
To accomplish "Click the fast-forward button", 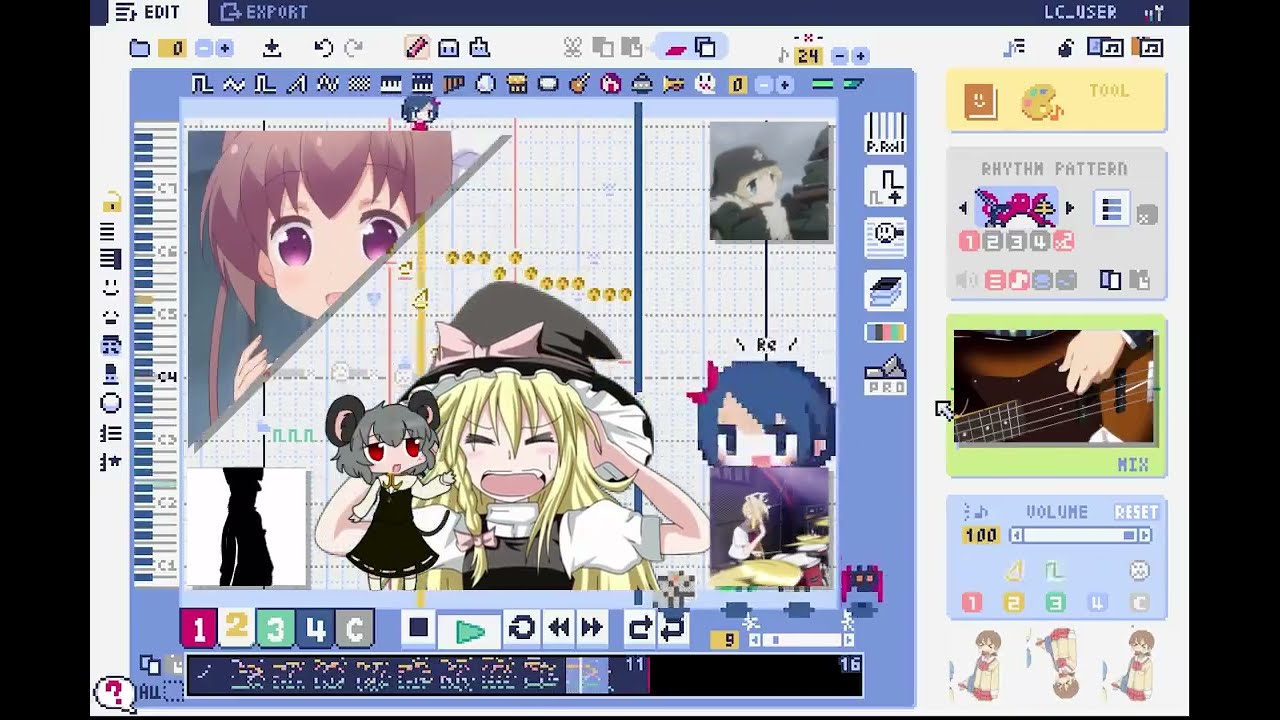I will click(592, 628).
